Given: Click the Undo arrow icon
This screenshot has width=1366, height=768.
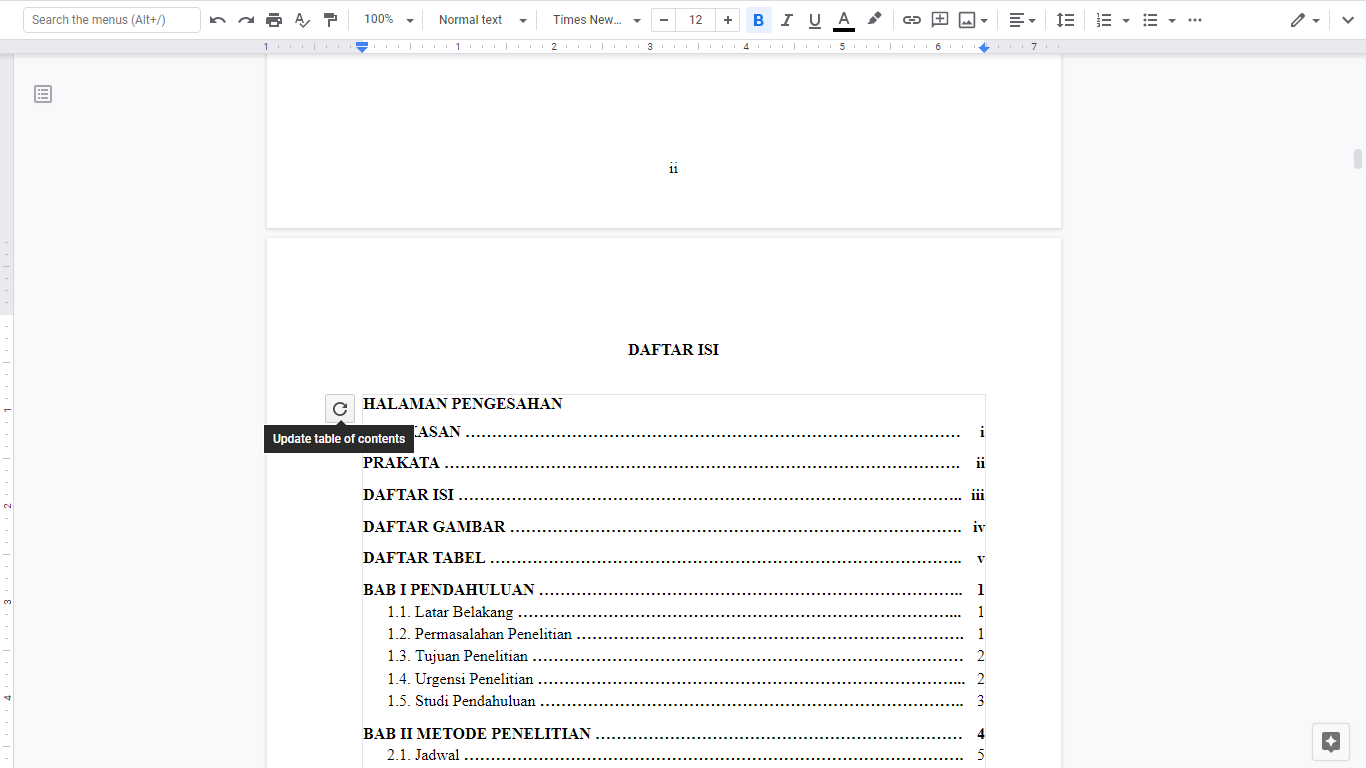Looking at the screenshot, I should pyautogui.click(x=218, y=20).
